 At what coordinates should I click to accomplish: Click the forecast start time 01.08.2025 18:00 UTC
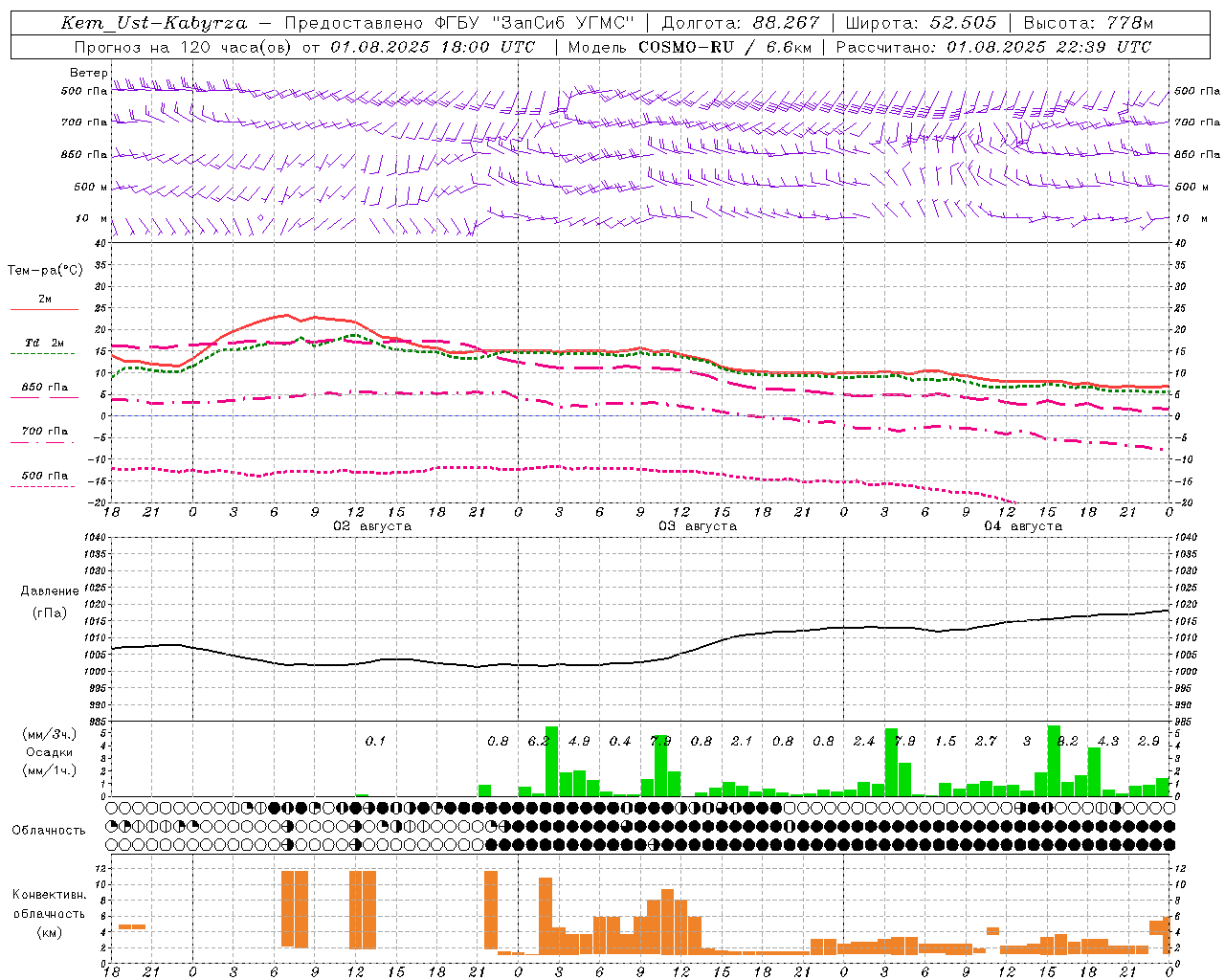coord(434,47)
